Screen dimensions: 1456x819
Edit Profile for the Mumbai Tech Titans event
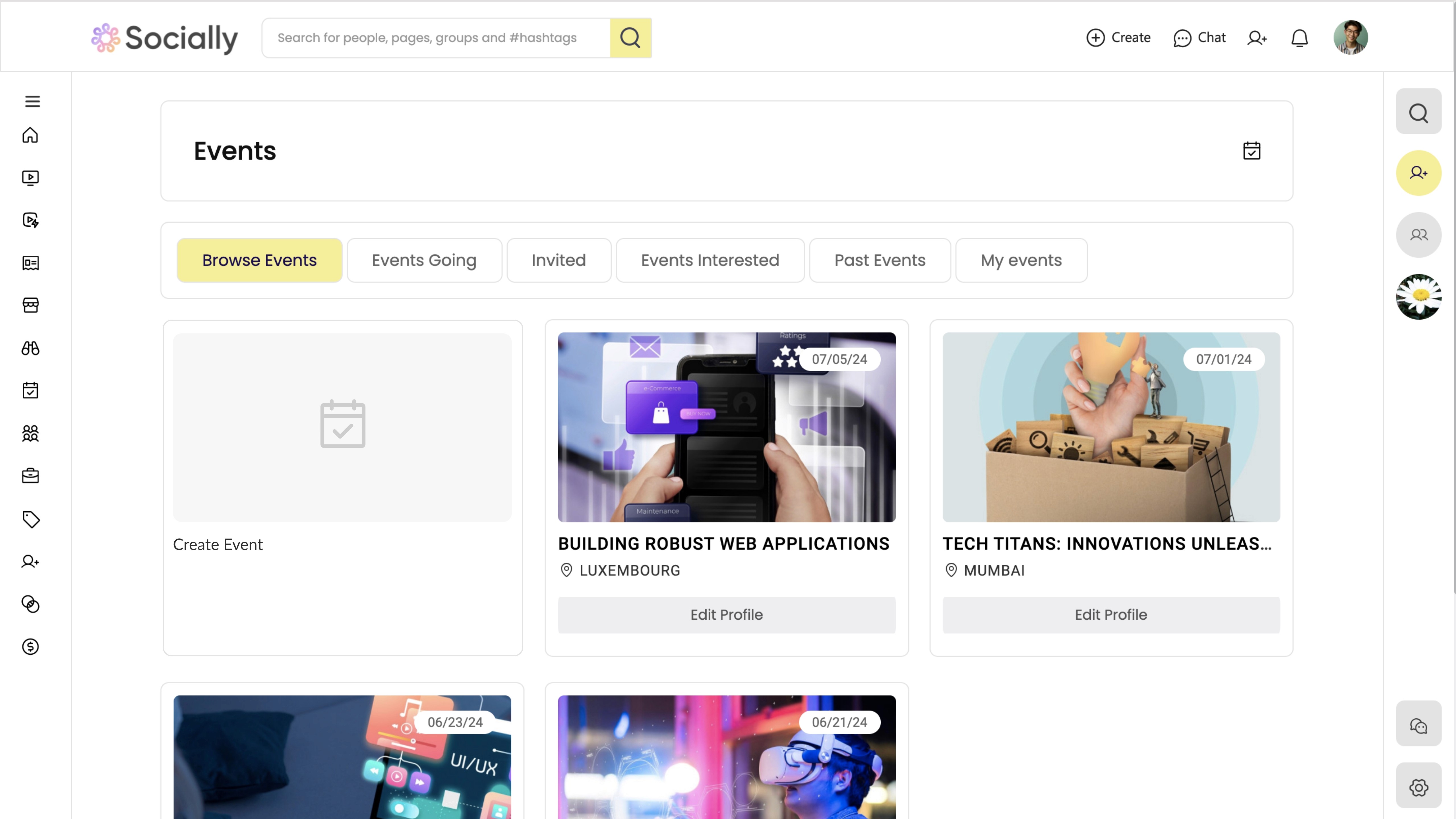tap(1111, 615)
